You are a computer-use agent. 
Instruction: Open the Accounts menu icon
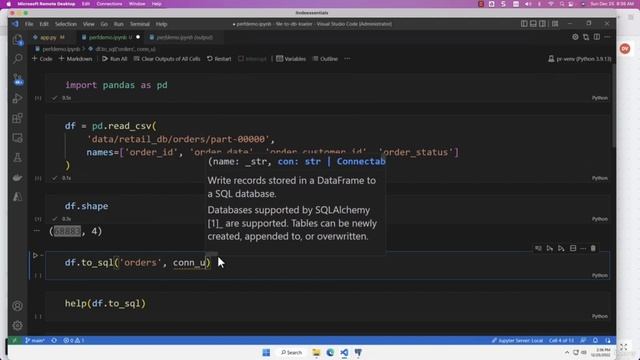[18, 306]
